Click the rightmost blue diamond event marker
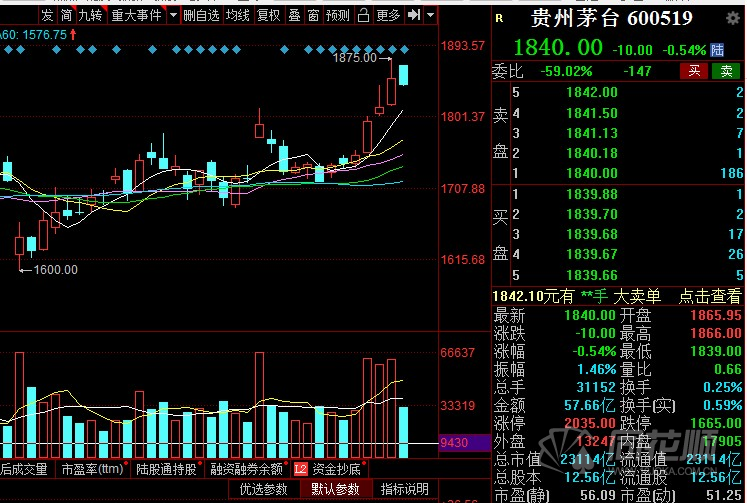 (x=404, y=50)
